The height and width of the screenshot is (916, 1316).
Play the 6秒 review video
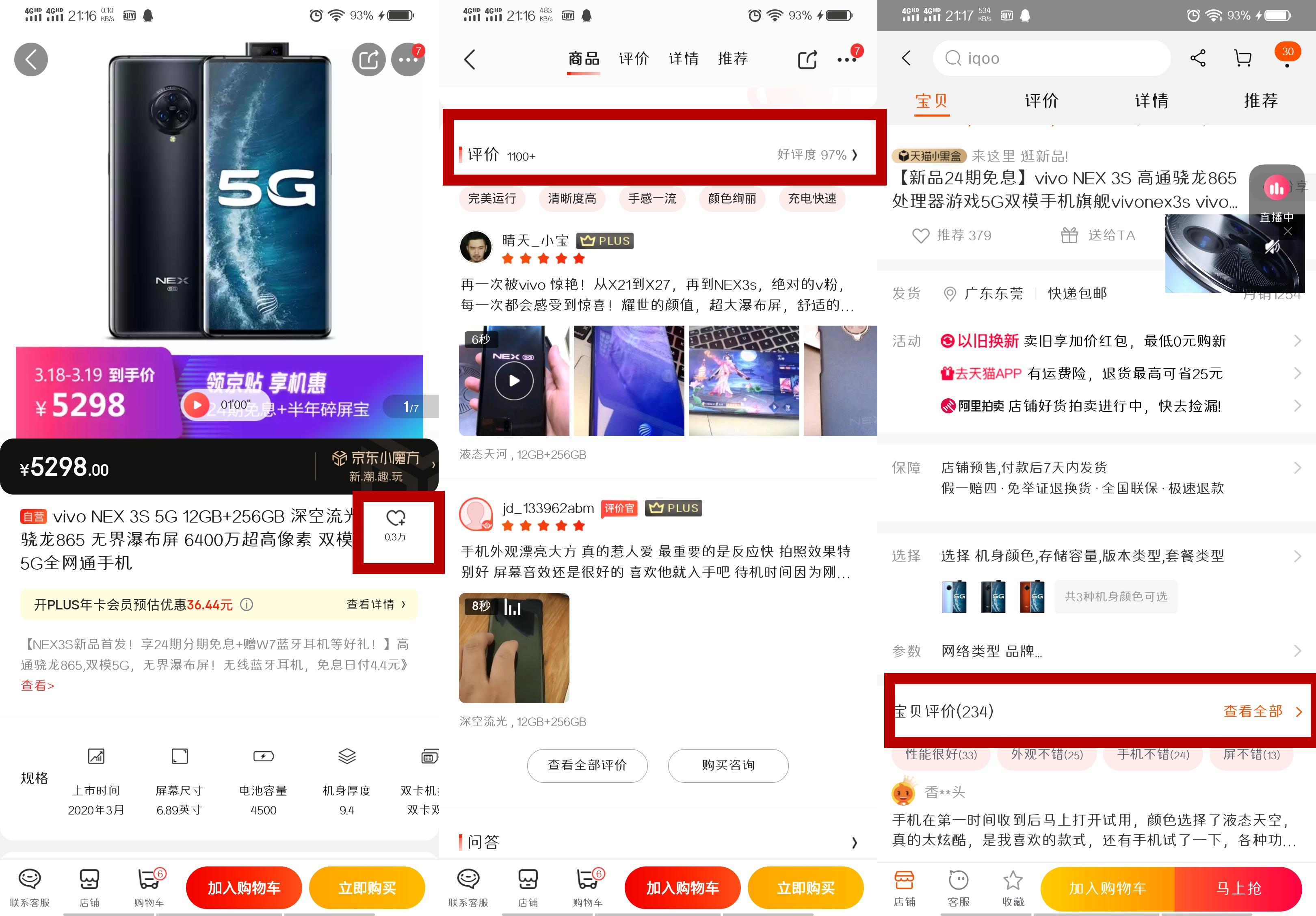click(514, 381)
